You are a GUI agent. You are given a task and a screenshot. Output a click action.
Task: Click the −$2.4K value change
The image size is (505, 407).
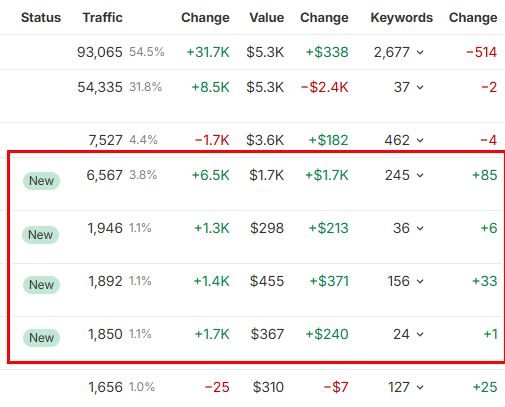[324, 87]
